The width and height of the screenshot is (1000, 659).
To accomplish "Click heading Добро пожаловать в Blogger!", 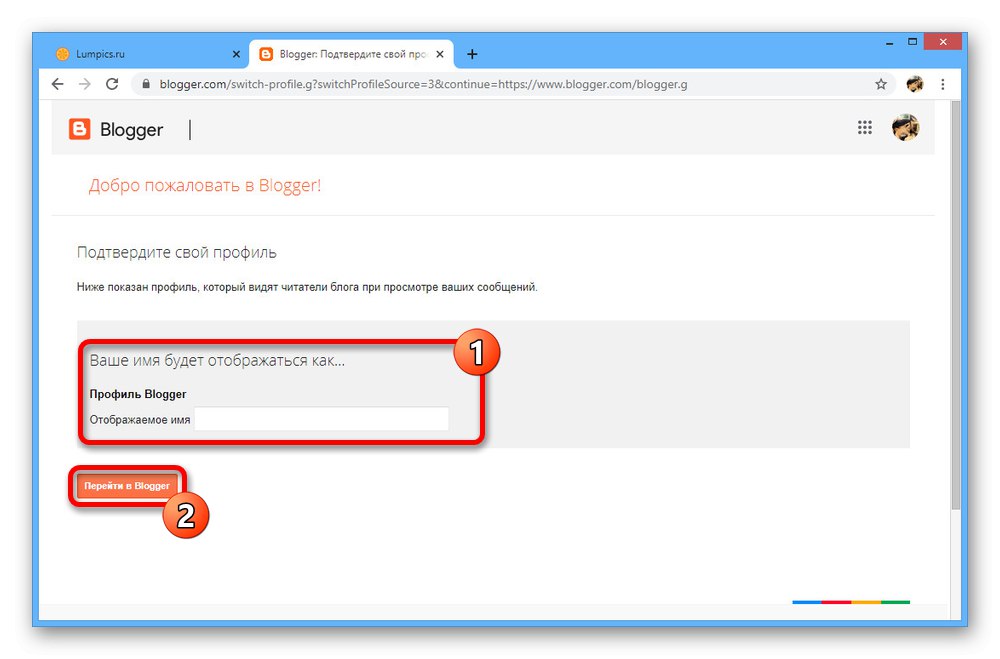I will (205, 185).
